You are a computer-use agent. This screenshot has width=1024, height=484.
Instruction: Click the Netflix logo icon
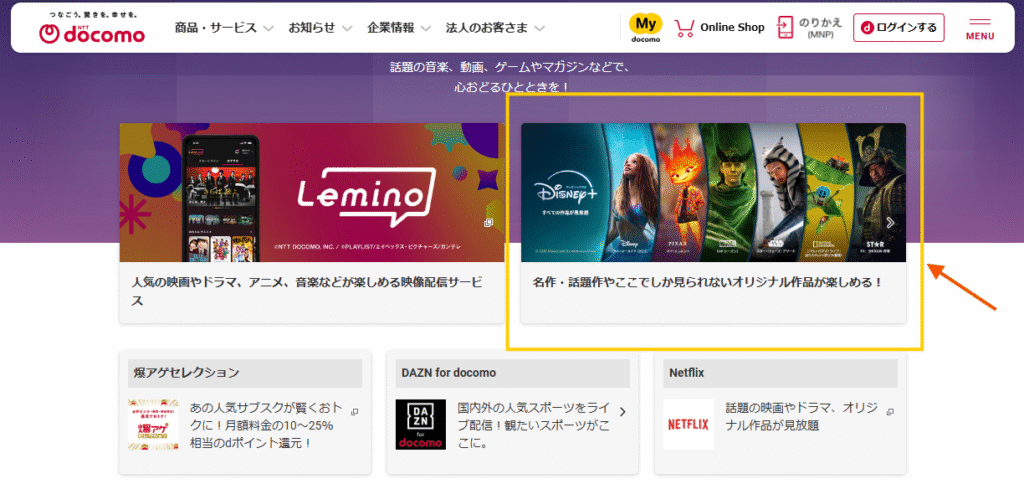click(x=688, y=424)
